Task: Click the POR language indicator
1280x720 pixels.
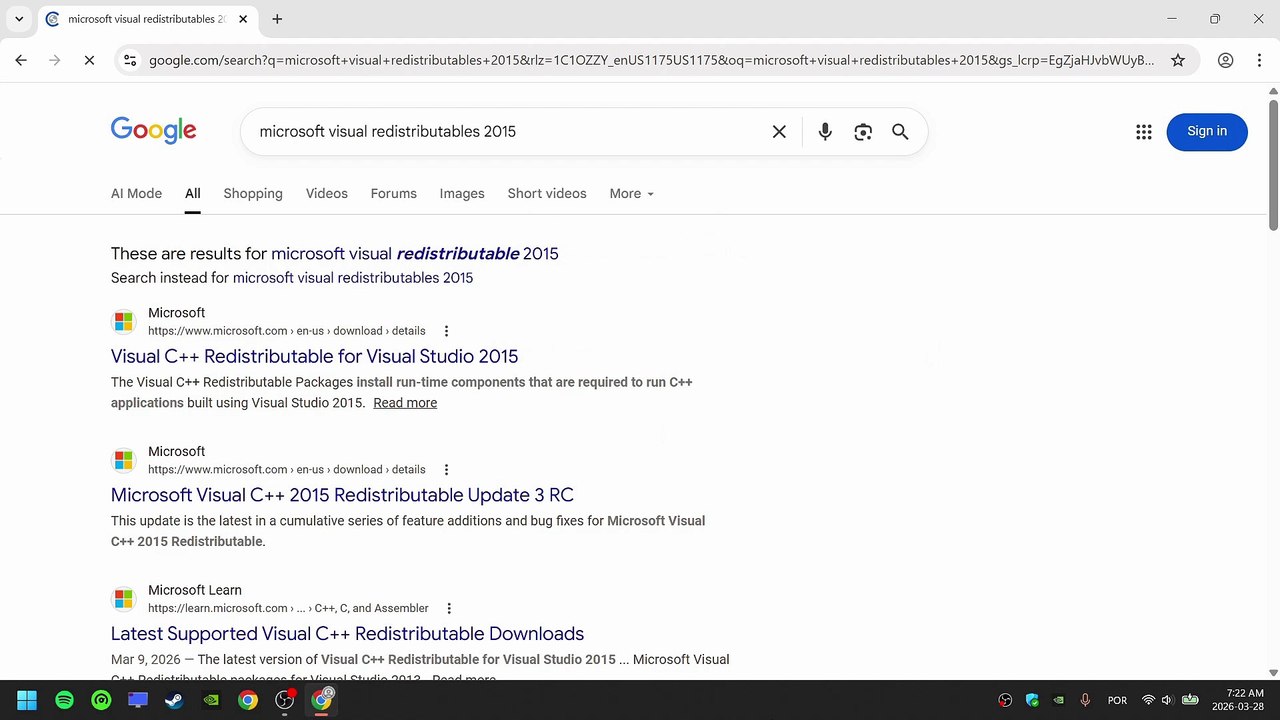Action: 1117,700
